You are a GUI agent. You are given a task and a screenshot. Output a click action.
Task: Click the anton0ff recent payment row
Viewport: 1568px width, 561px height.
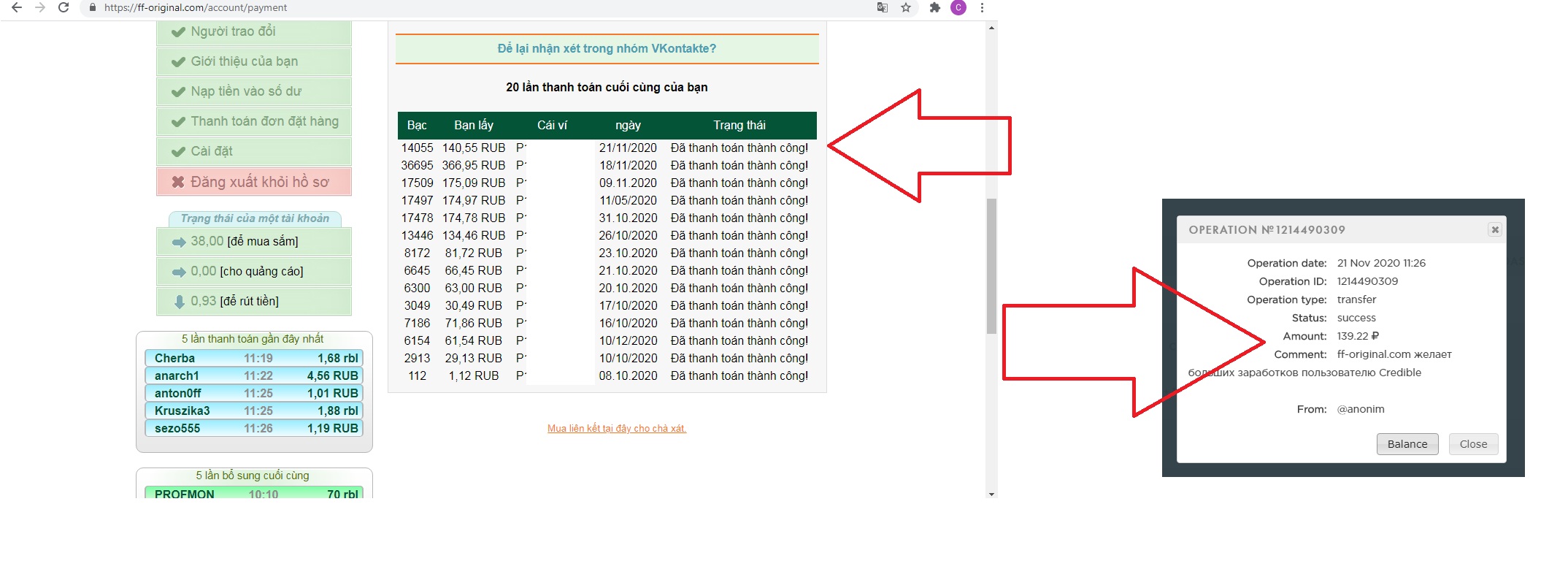pos(254,393)
